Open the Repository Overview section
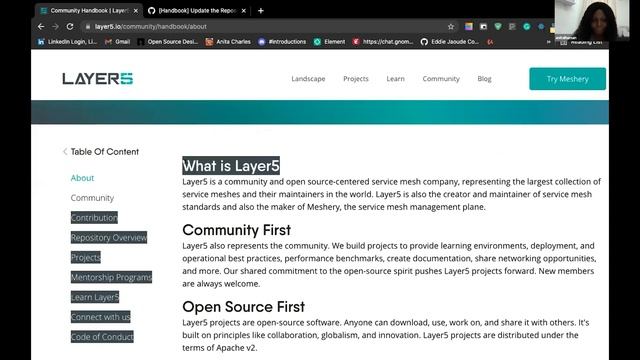Image resolution: width=640 pixels, height=360 pixels. (109, 238)
